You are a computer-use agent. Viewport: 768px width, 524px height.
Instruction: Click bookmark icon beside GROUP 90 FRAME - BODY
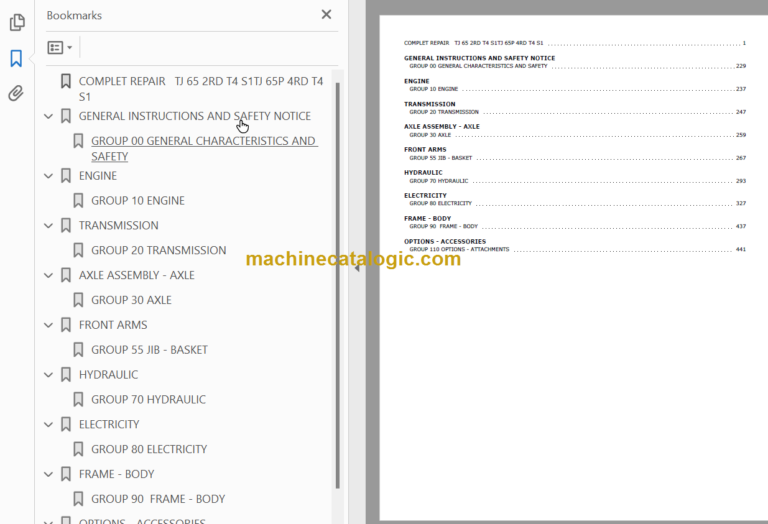[78, 499]
